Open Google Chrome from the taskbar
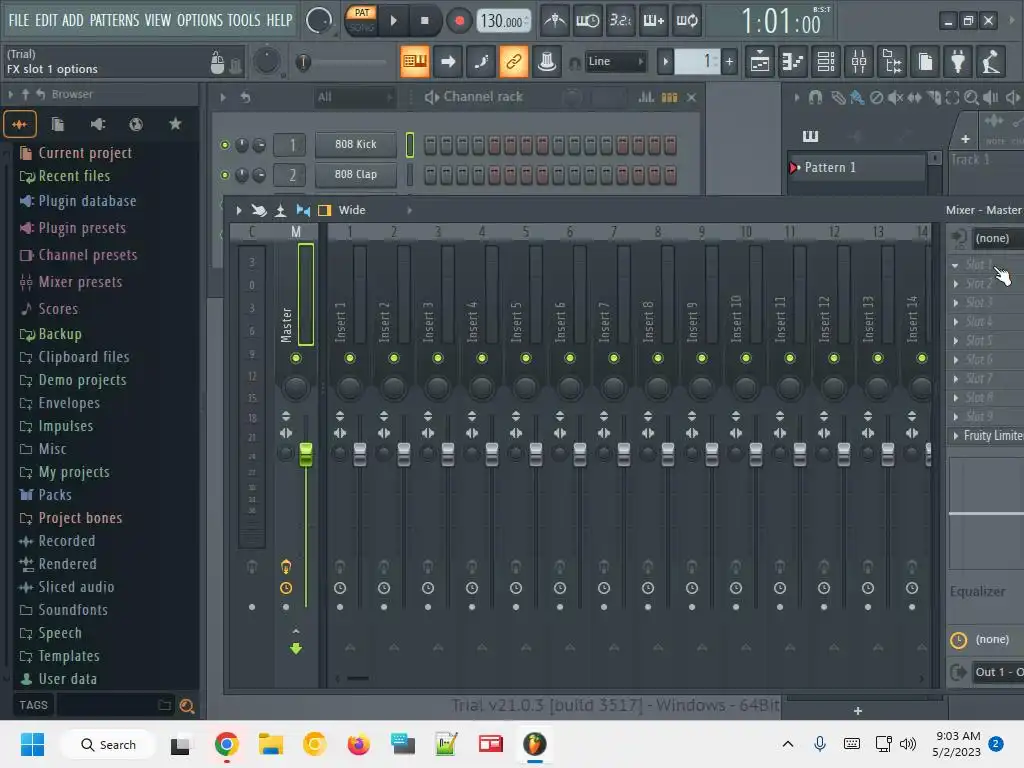1024x768 pixels. tap(226, 744)
